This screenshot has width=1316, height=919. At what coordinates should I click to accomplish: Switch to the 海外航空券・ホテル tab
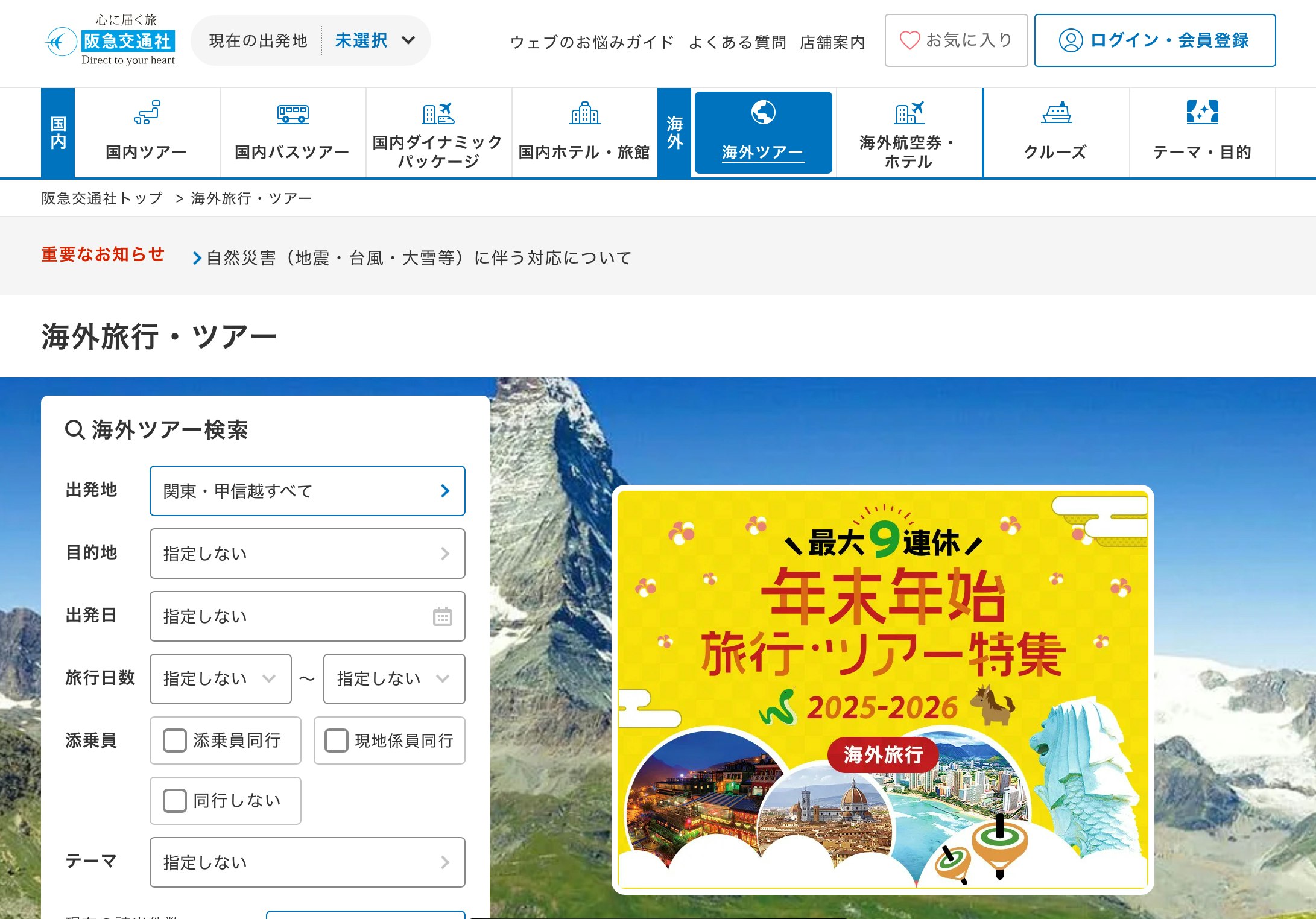tap(909, 133)
